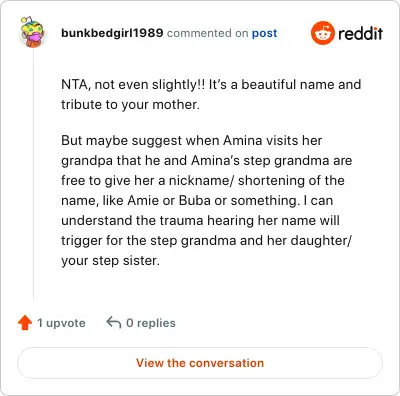Click the "But maybe suggest when Amina" line

point(191,141)
